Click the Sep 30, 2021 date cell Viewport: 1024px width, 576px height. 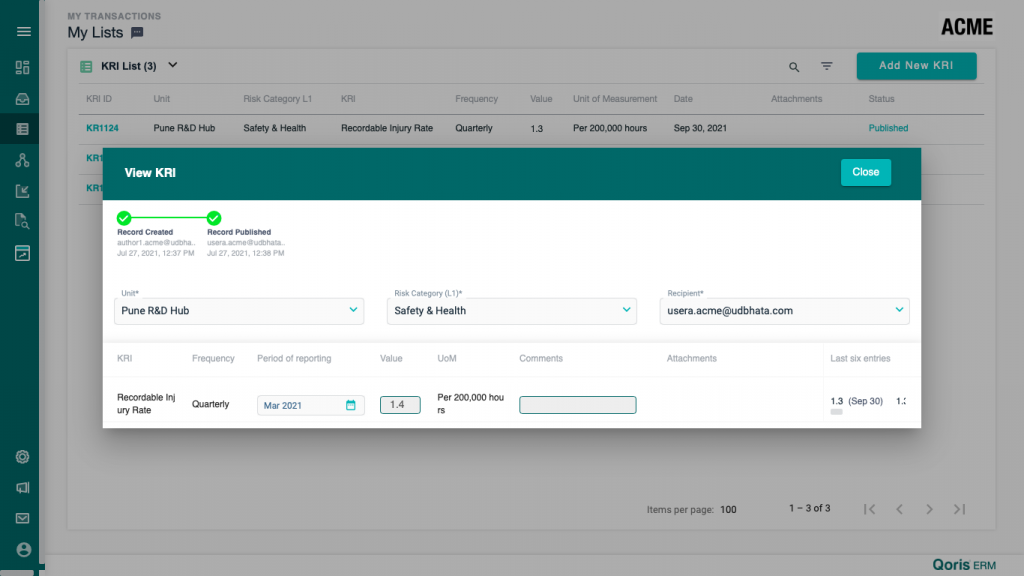pyautogui.click(x=700, y=128)
